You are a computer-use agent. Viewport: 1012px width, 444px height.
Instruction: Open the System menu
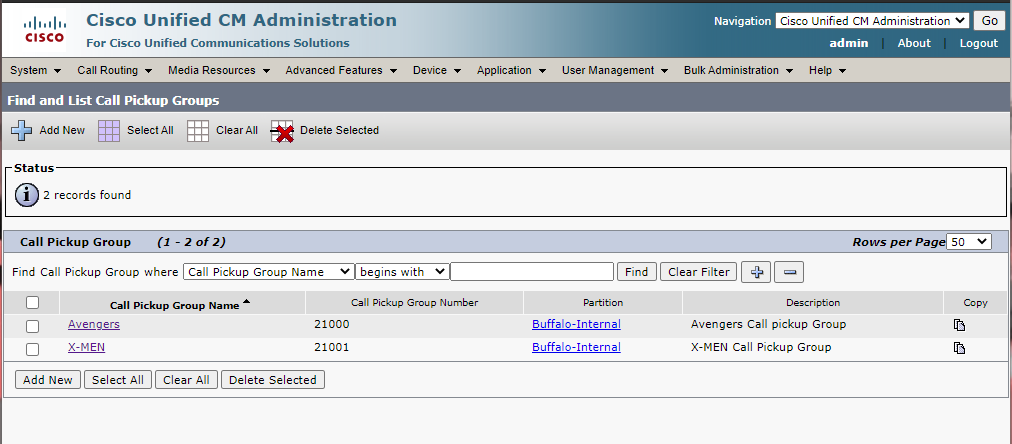(x=35, y=70)
